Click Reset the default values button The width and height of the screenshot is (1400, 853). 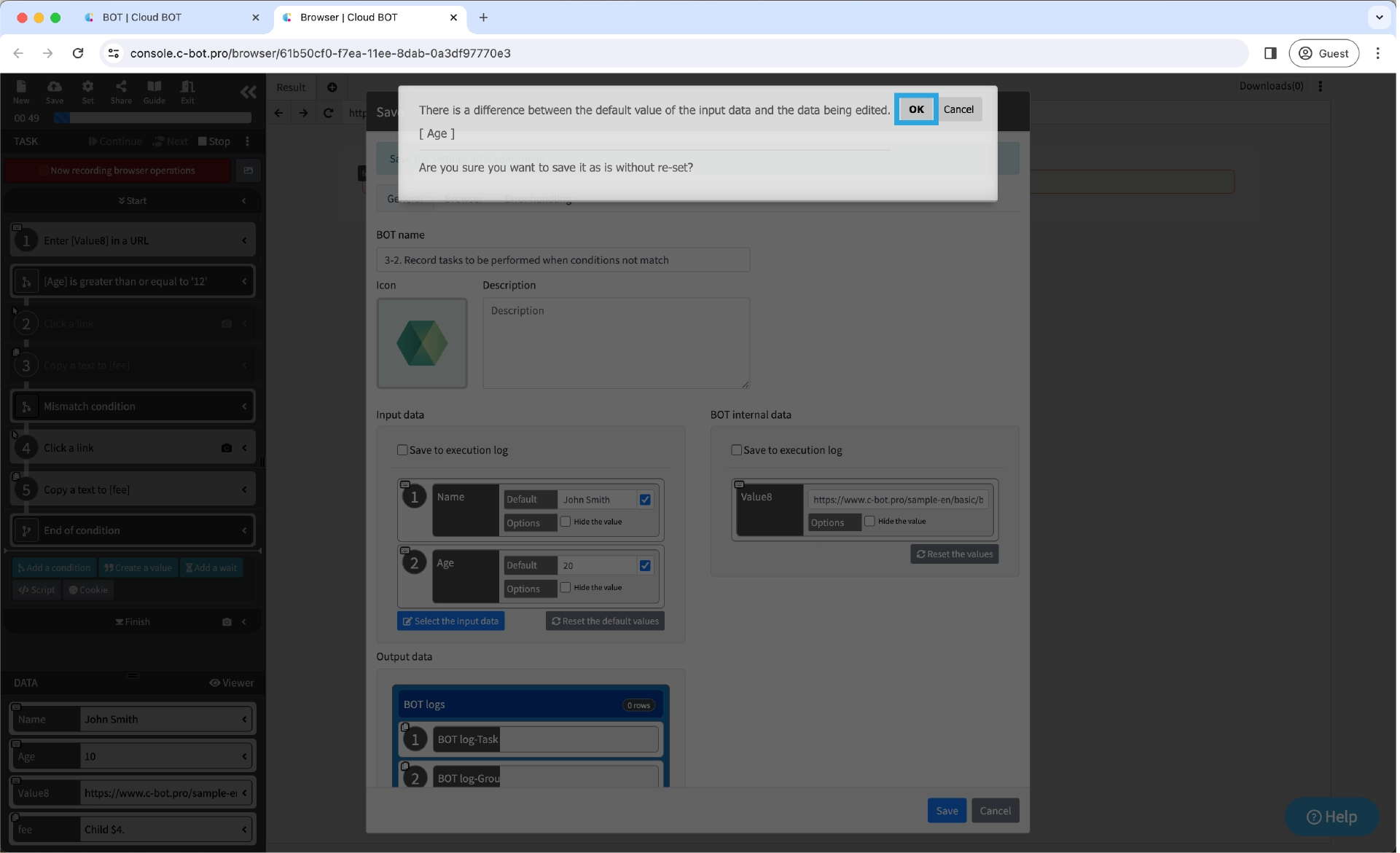pos(605,621)
